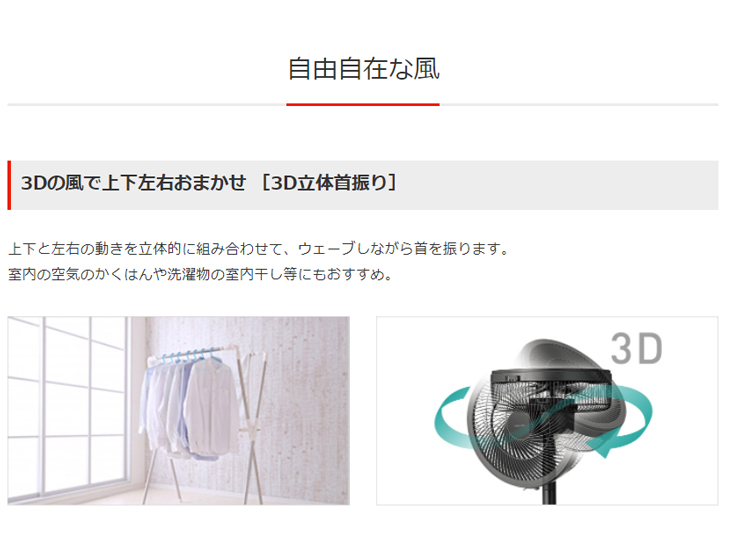Click the red vertical bar beside section title
This screenshot has width=730, height=556.
[x=9, y=185]
